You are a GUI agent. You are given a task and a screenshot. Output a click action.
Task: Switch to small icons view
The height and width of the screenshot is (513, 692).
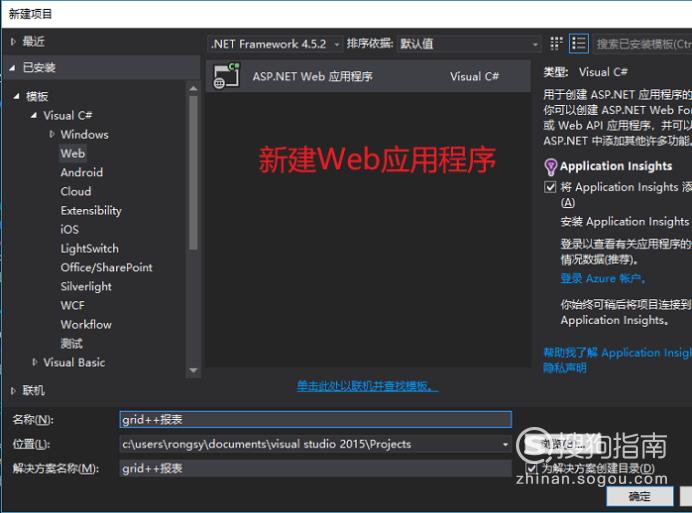coord(556,44)
